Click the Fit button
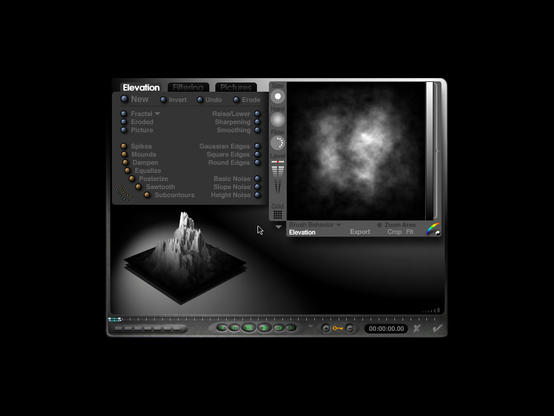The width and height of the screenshot is (554, 416). (x=409, y=232)
